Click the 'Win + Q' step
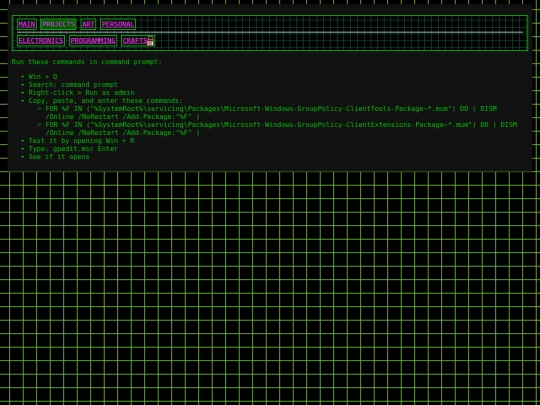540x405 pixels. 43,76
